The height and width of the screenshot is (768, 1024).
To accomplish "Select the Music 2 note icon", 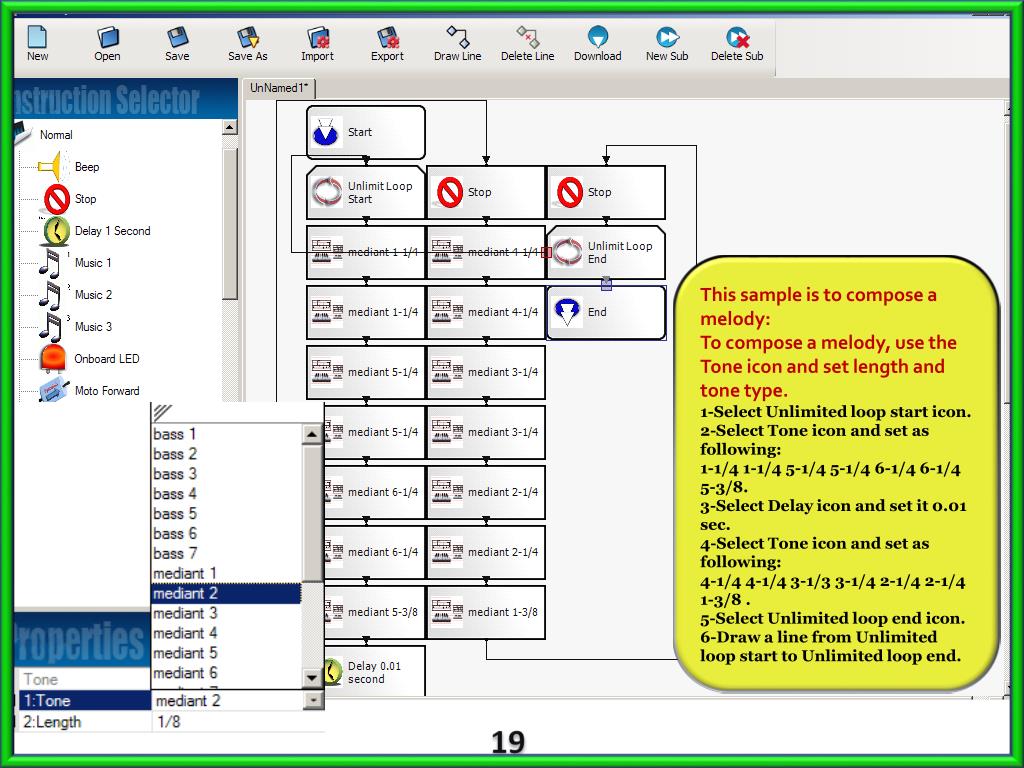I will pos(51,295).
